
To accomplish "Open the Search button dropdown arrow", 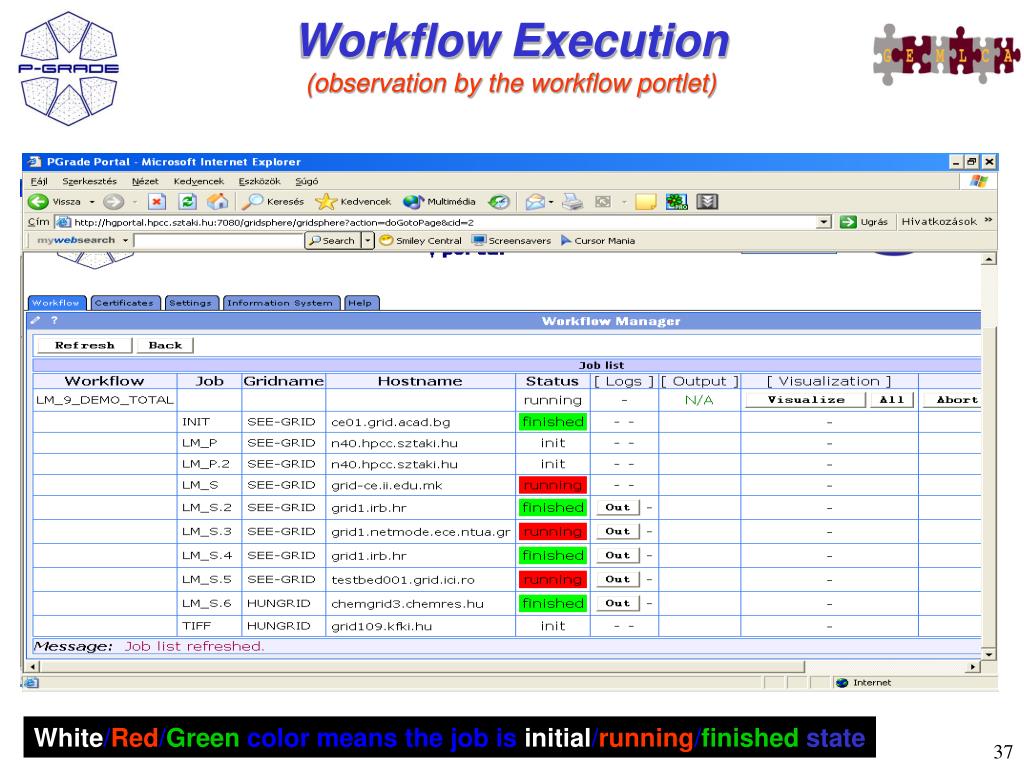I will tap(368, 240).
